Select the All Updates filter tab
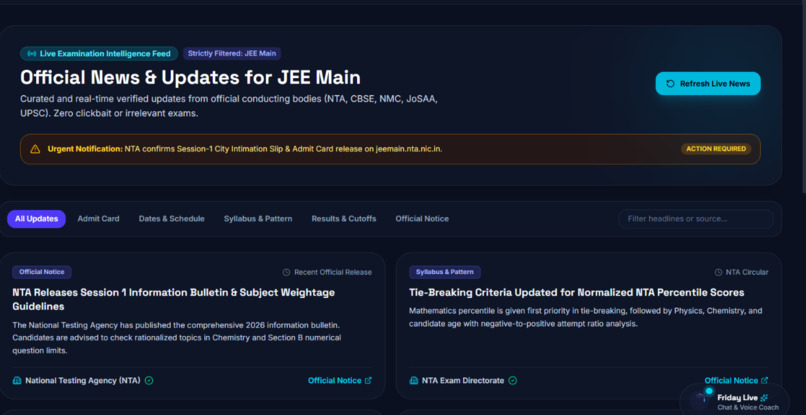This screenshot has height=415, width=806. (36, 219)
